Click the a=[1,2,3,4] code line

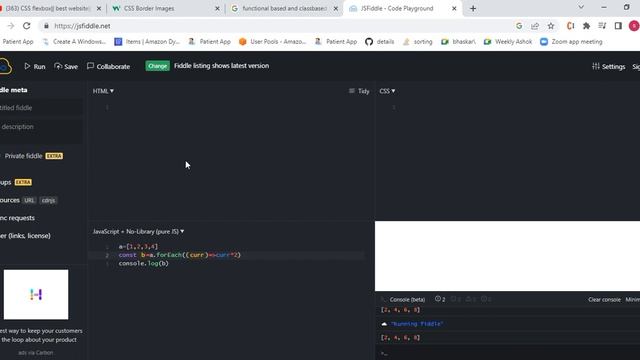pos(138,247)
